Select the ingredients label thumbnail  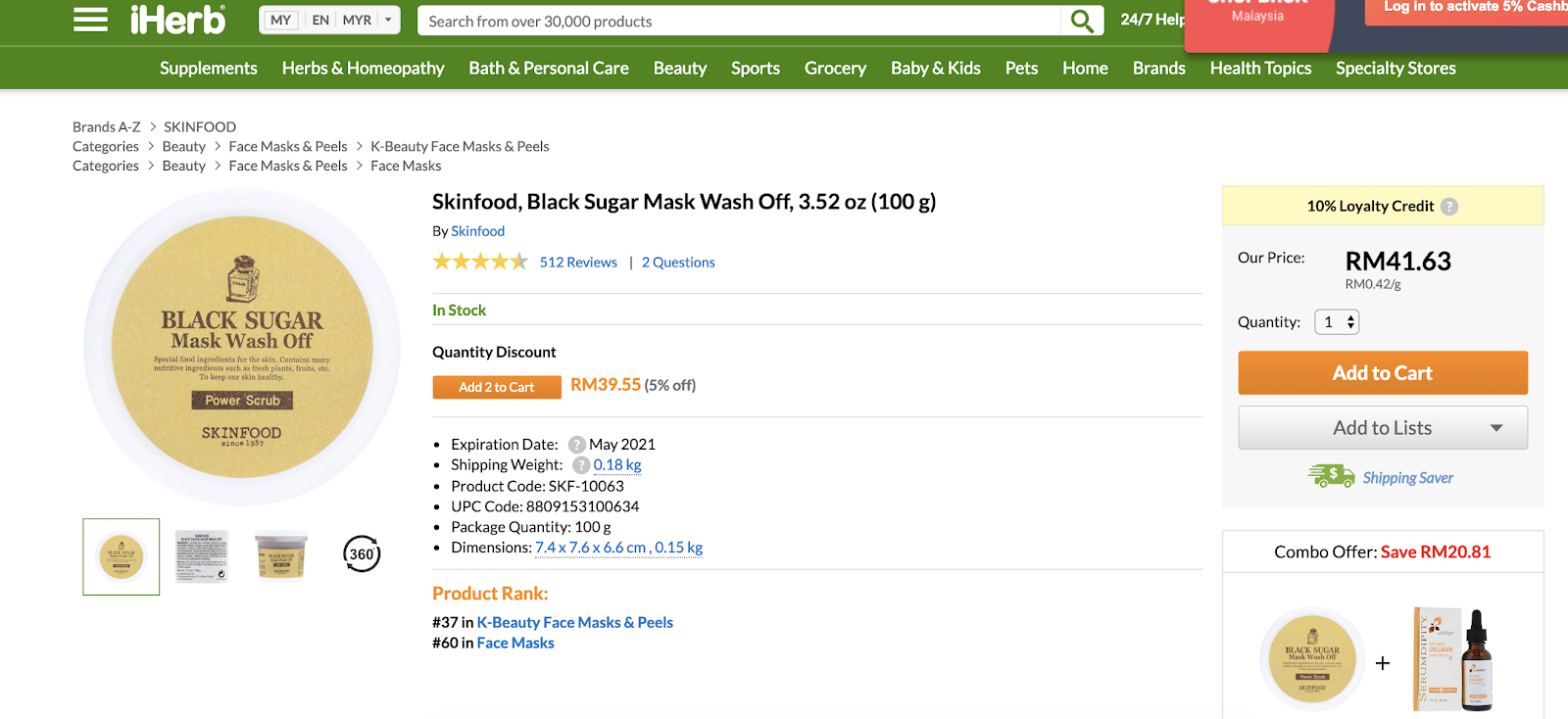201,556
